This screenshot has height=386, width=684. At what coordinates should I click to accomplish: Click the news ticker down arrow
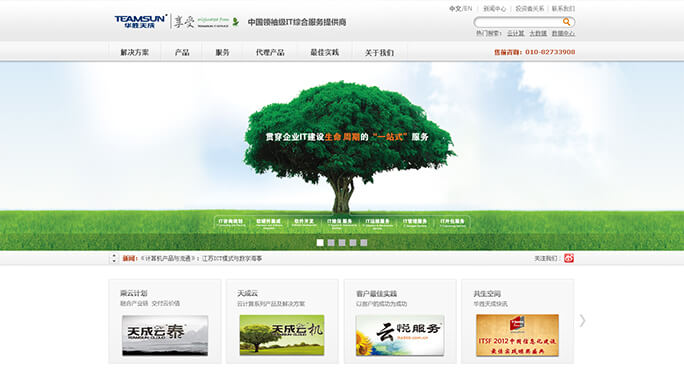114,261
